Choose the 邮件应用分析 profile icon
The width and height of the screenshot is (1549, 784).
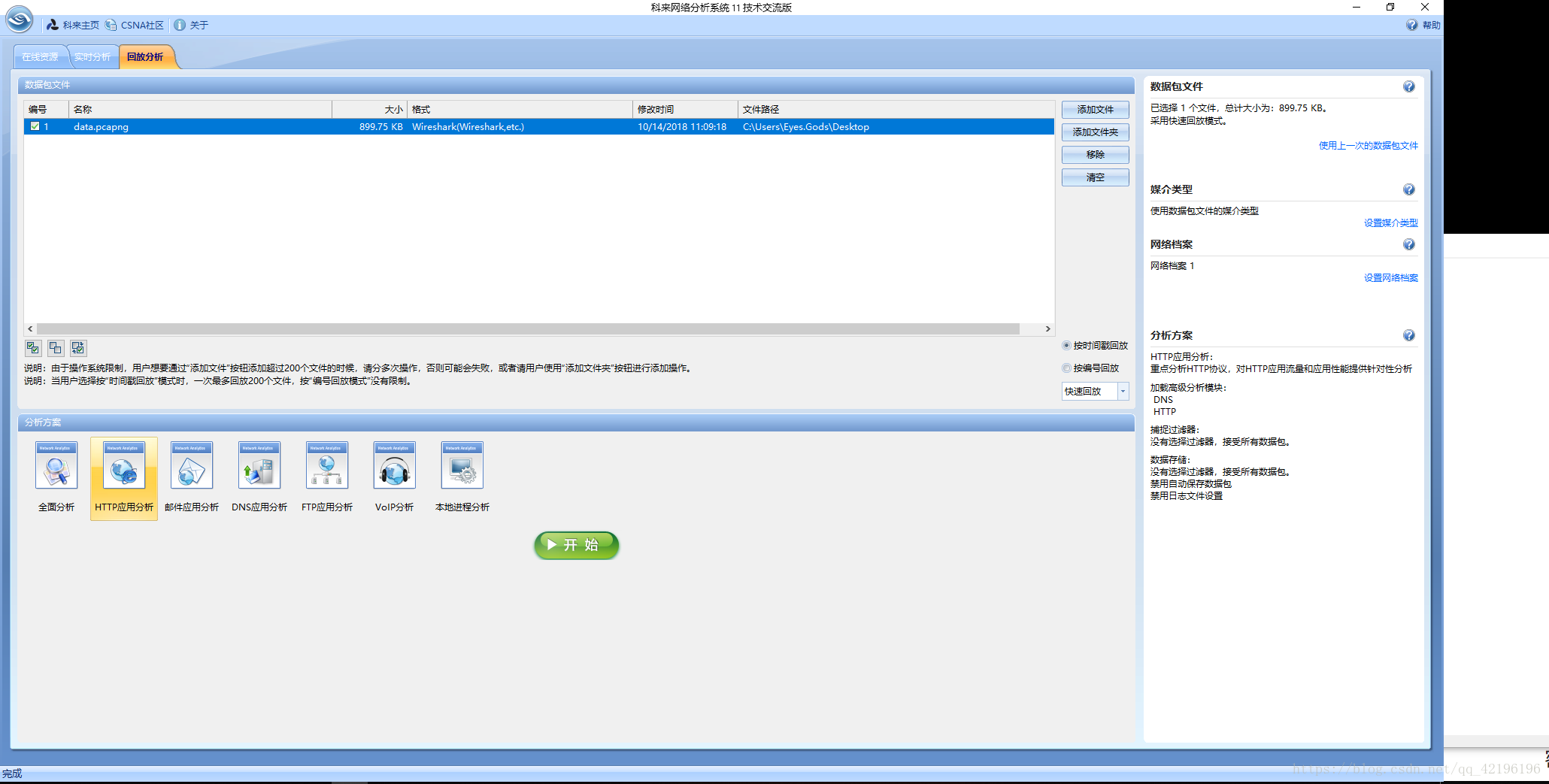[x=192, y=465]
